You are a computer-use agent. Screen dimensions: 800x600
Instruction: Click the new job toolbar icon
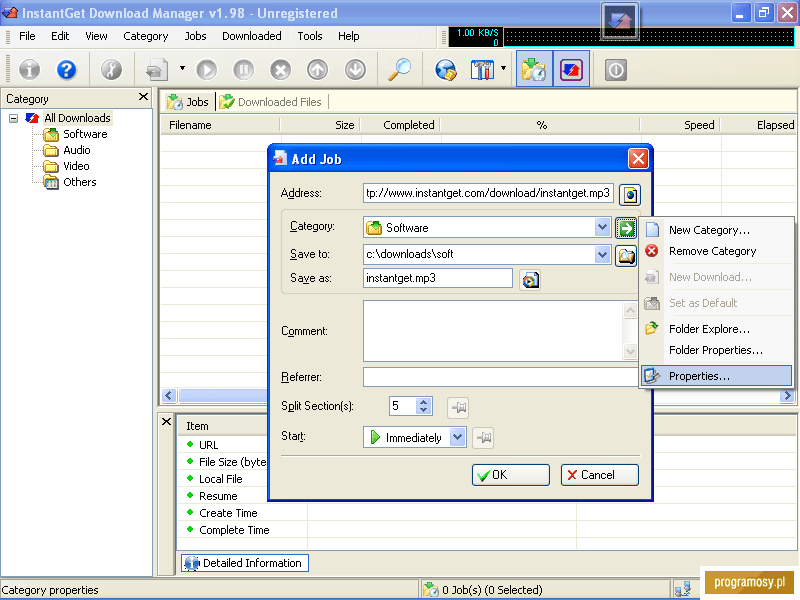click(x=157, y=69)
